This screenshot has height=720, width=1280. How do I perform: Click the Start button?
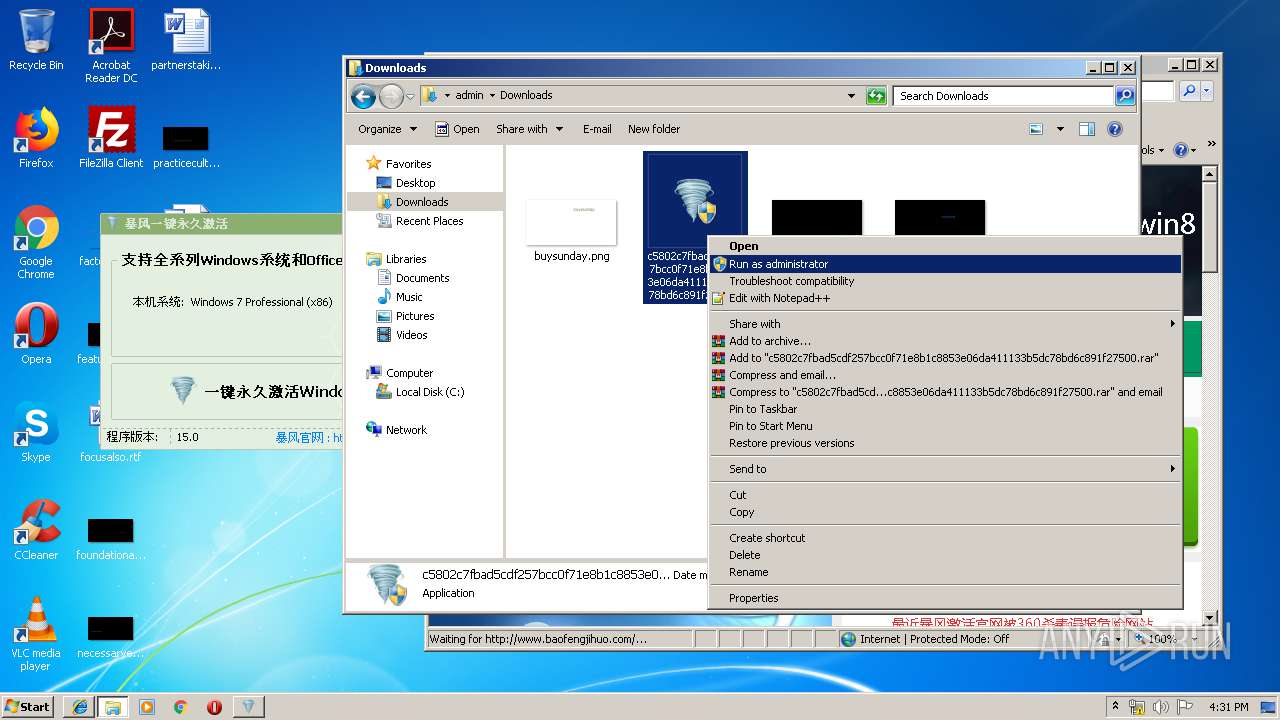click(x=28, y=706)
